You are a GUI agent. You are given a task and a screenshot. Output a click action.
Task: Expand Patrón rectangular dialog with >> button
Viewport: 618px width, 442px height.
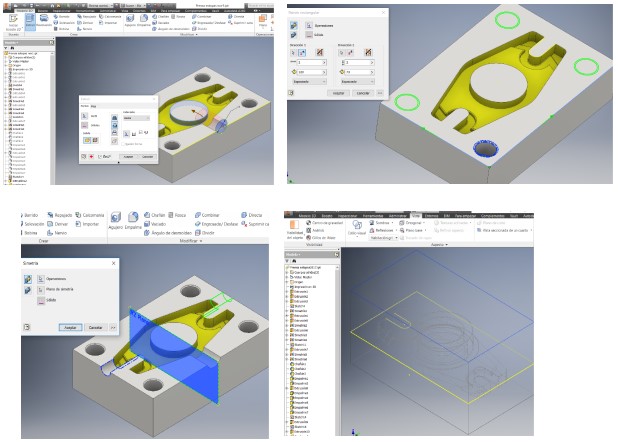(x=380, y=93)
